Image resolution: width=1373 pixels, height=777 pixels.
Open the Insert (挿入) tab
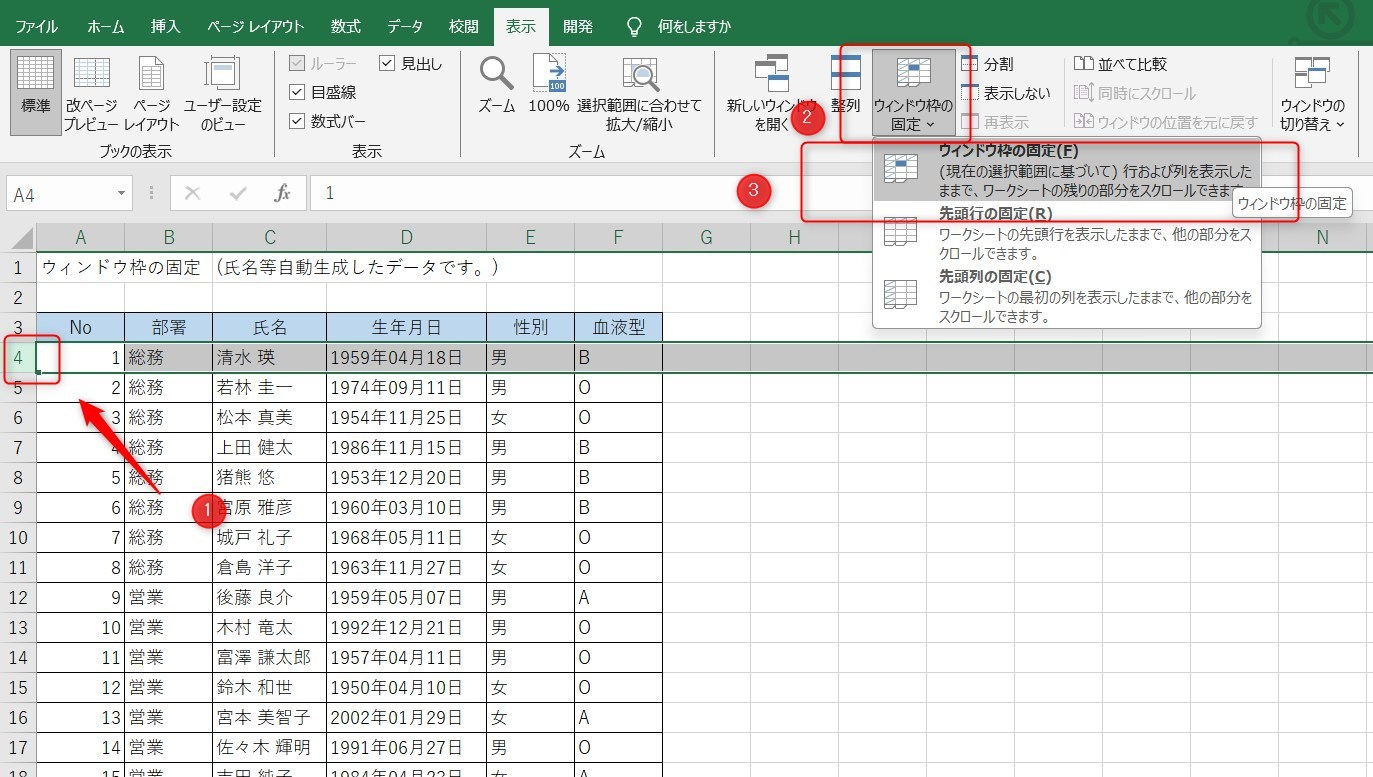(x=165, y=27)
